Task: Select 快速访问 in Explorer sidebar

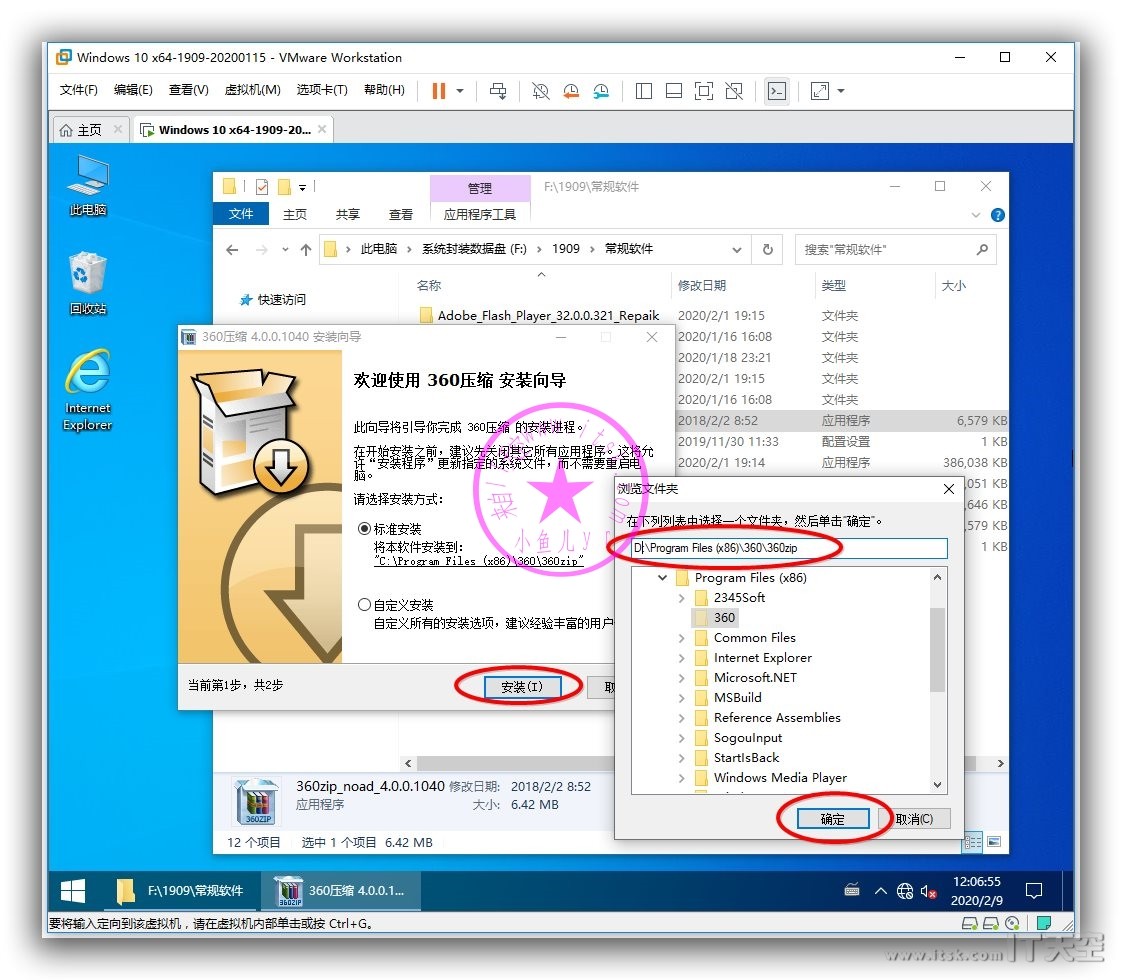Action: pyautogui.click(x=273, y=300)
